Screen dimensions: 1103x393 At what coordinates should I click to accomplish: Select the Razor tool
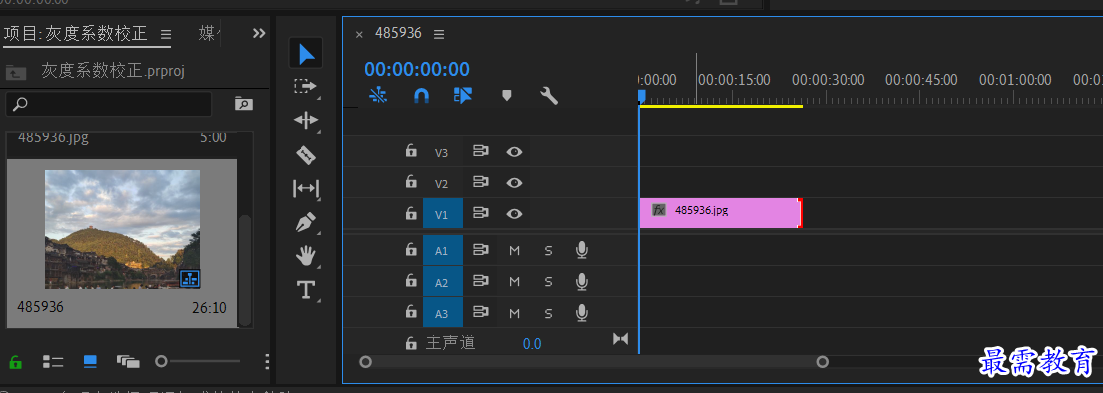click(x=305, y=155)
